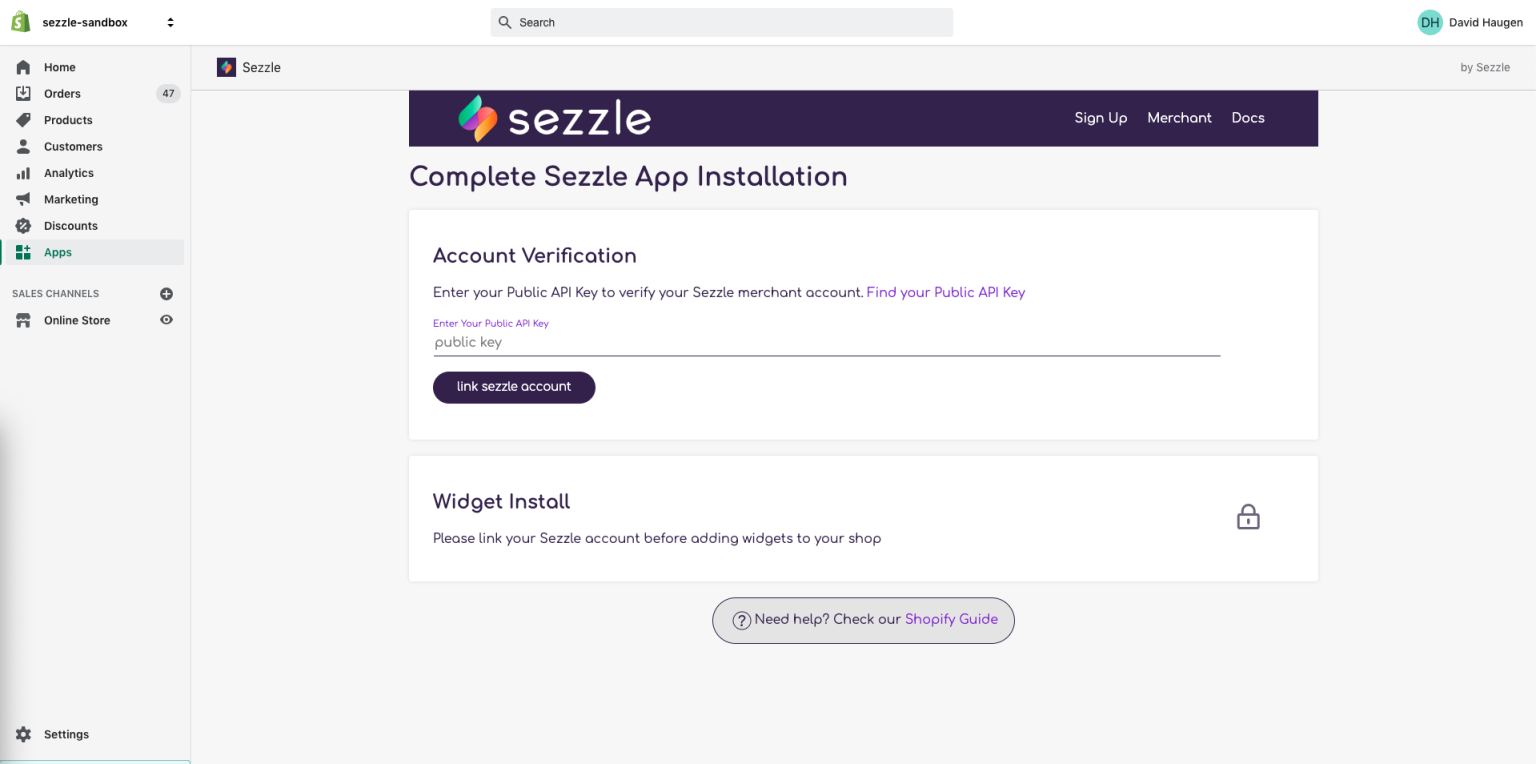Viewport: 1536px width, 764px height.
Task: Click the top Search bar
Action: (x=721, y=22)
